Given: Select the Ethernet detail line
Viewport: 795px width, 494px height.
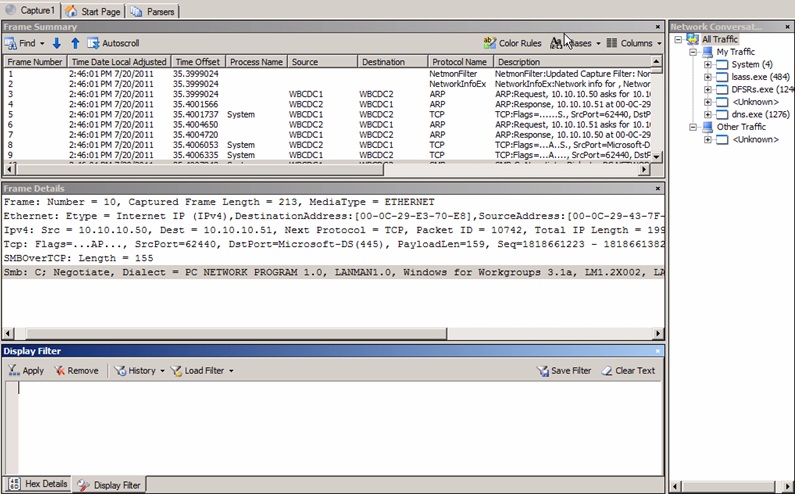Looking at the screenshot, I should pos(333,216).
